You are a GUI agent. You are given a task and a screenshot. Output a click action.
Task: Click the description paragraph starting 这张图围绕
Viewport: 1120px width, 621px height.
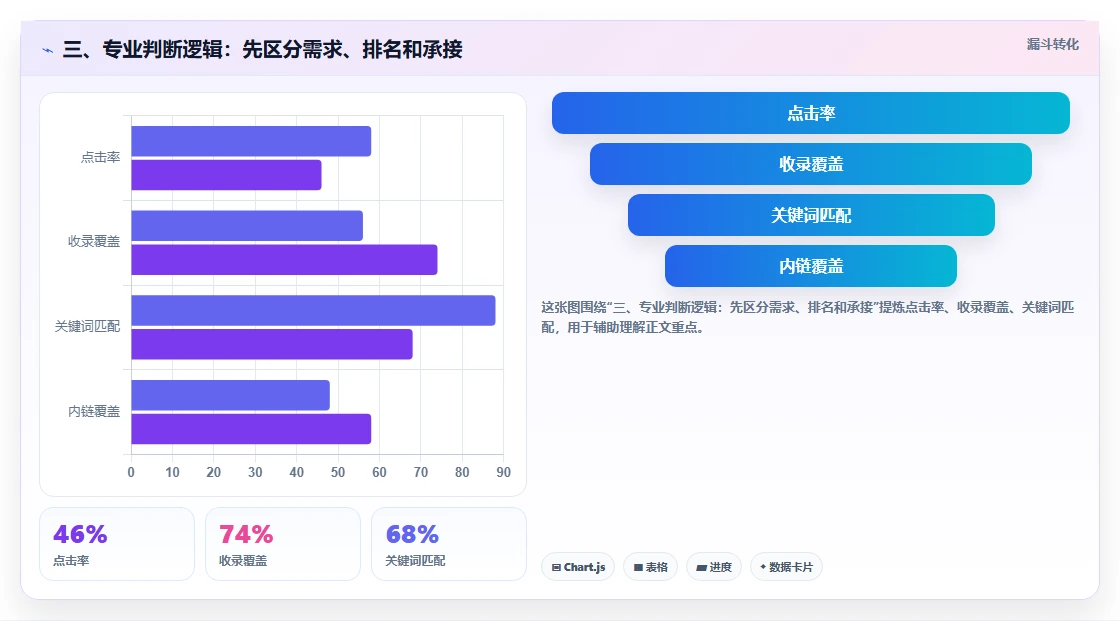807,317
